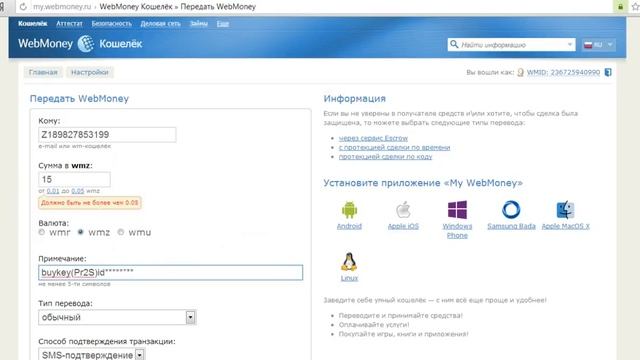The image size is (640, 360).
Task: Click the 'Информация' heading
Action: [355, 98]
